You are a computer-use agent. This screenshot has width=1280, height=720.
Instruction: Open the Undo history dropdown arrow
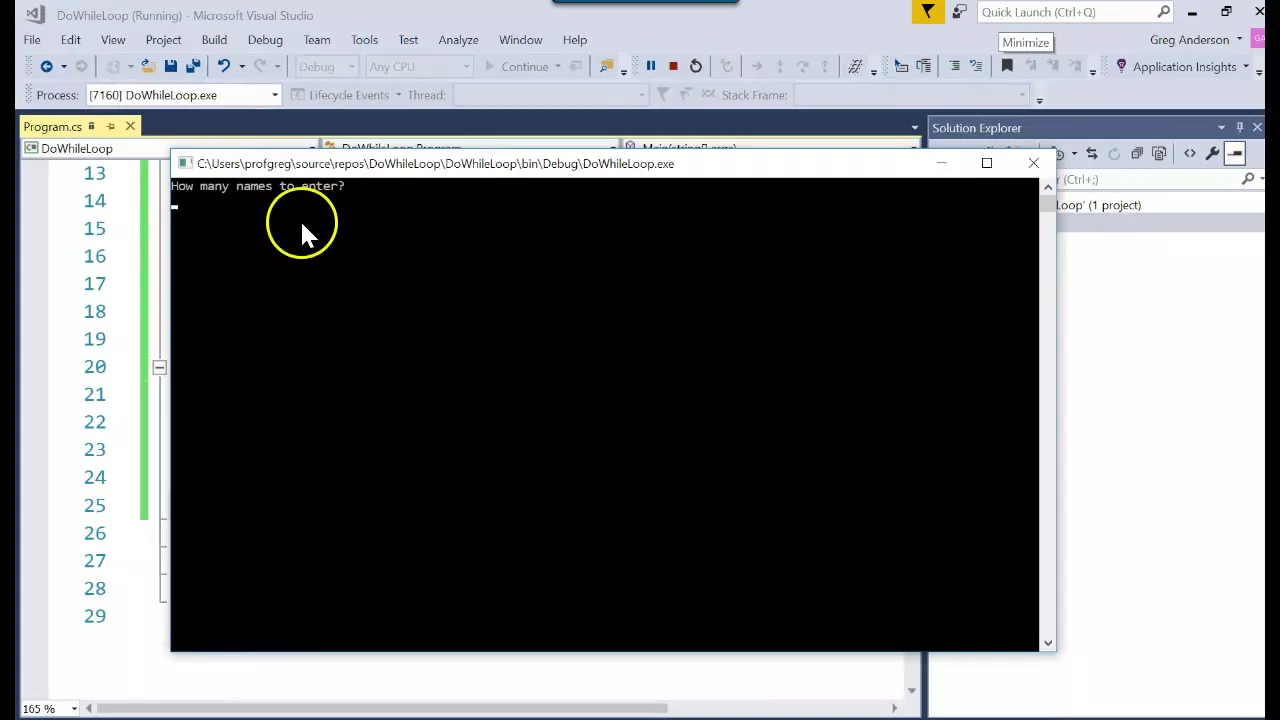(x=241, y=67)
